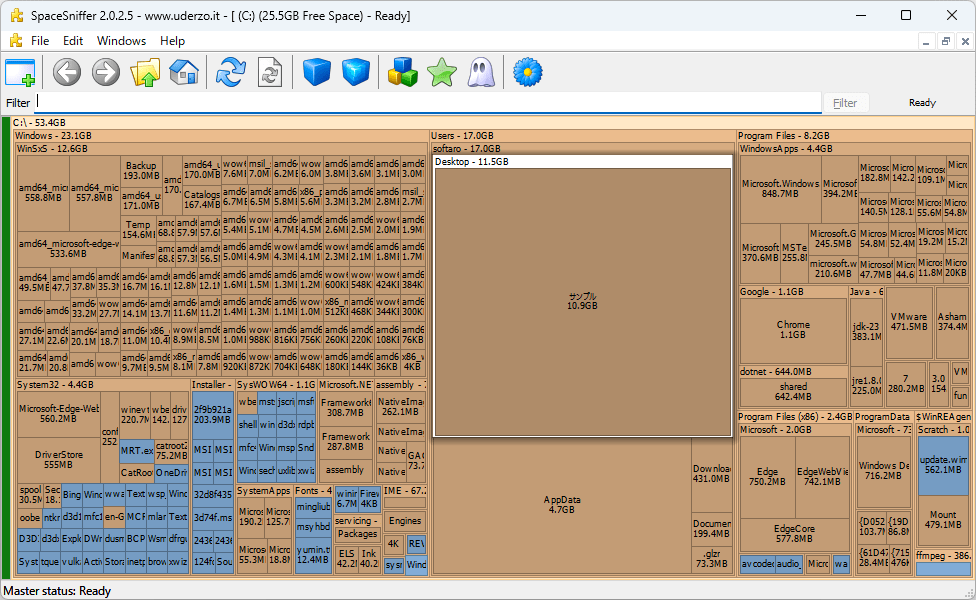Click the Home house icon

click(x=184, y=72)
